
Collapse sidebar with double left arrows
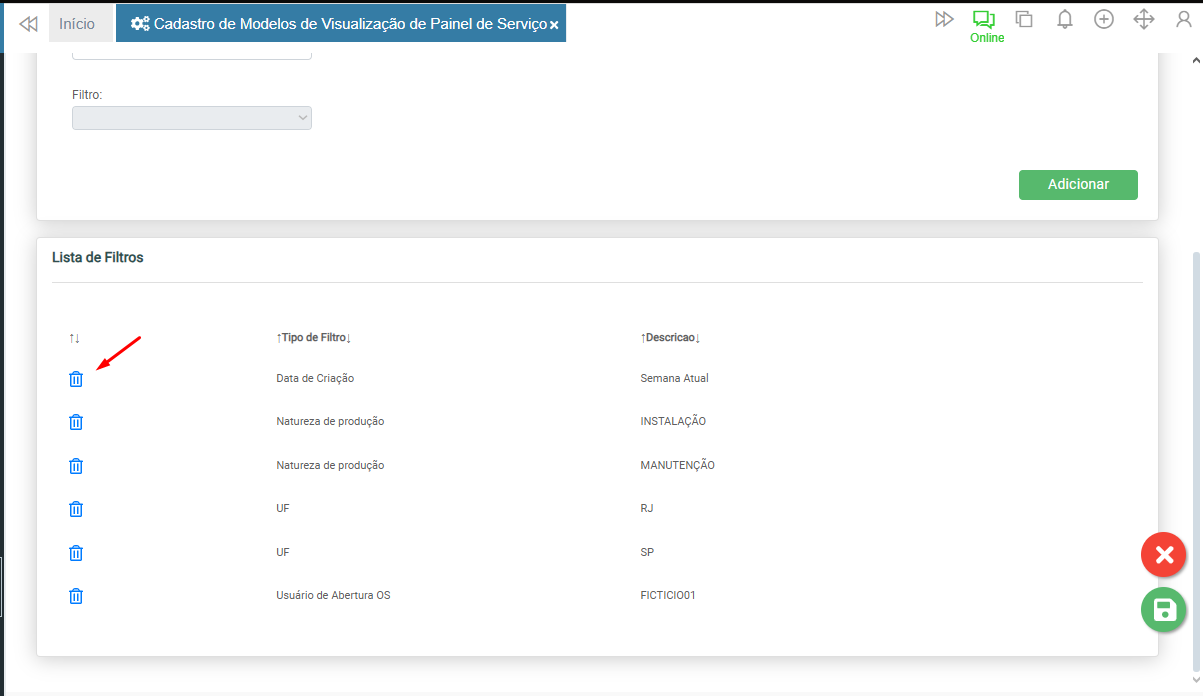click(29, 23)
